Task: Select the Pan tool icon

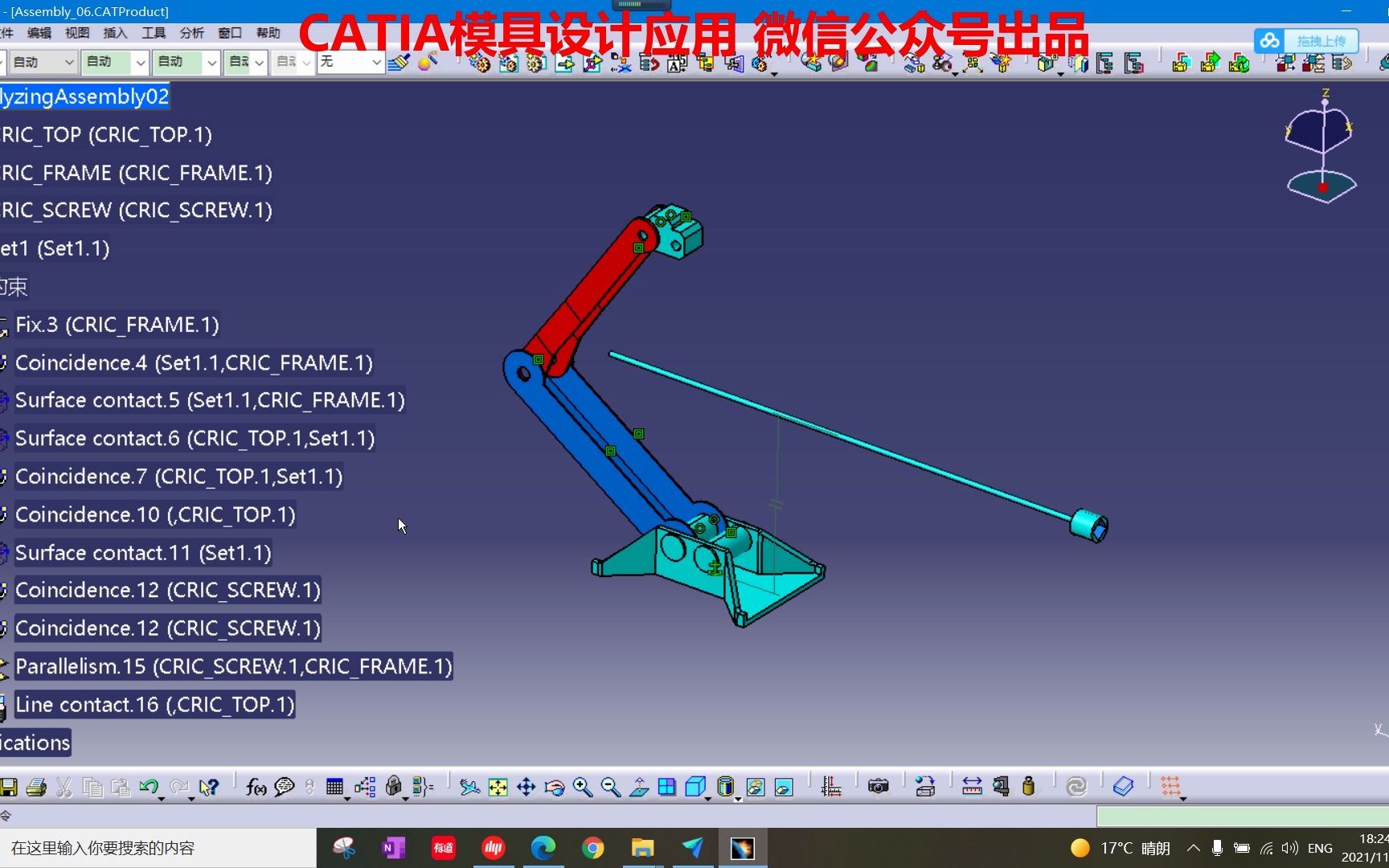Action: [x=527, y=787]
